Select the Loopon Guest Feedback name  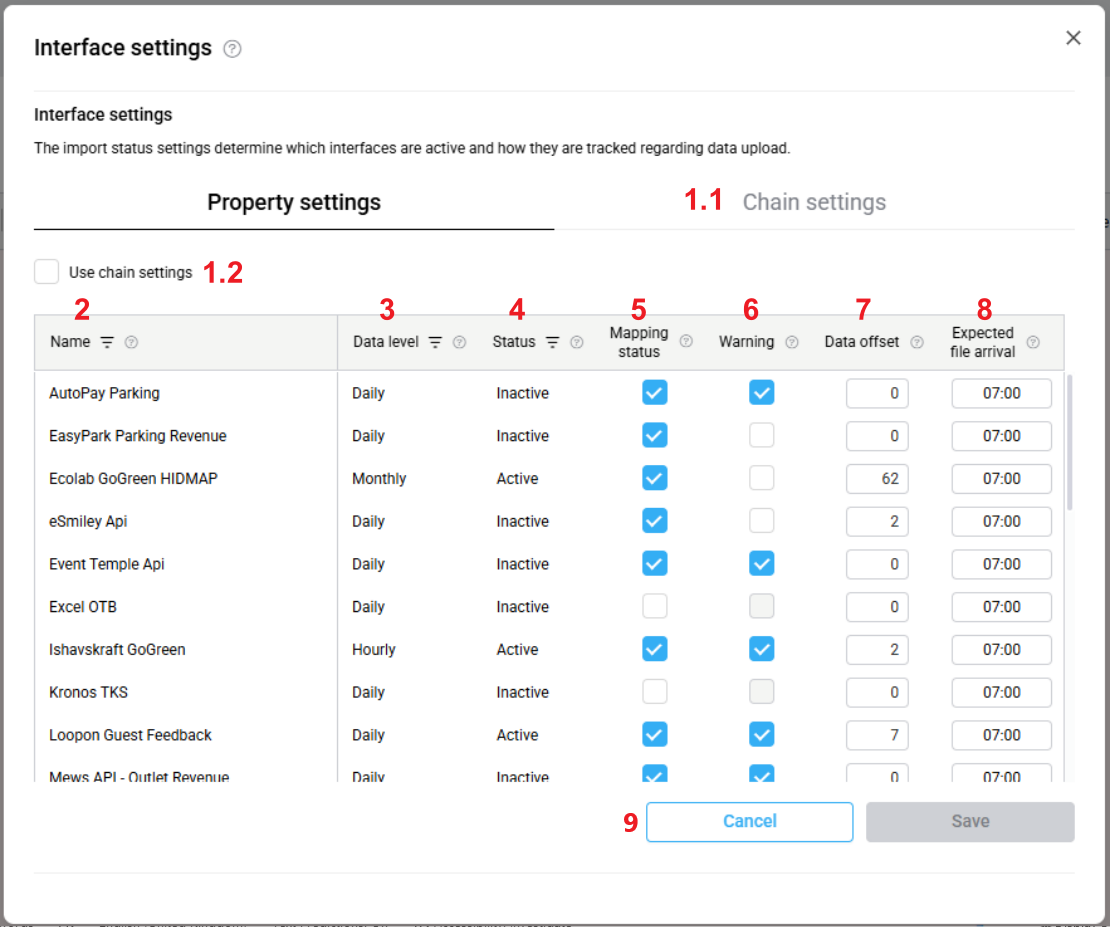coord(130,735)
